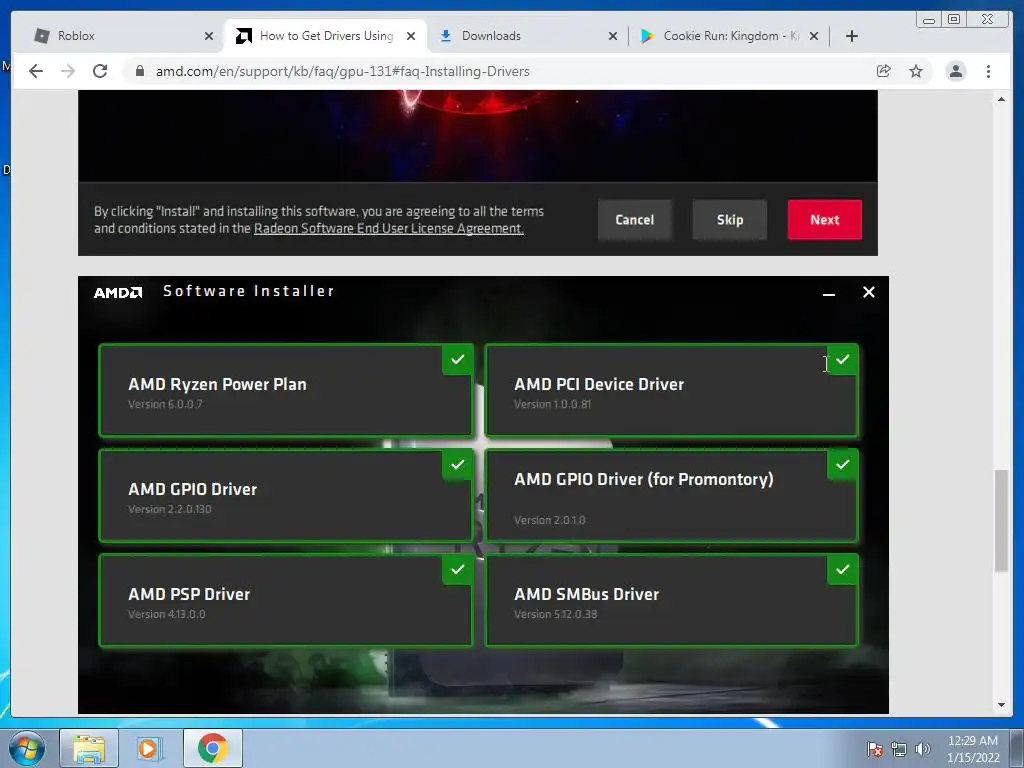Toggle the AMD PCI Device Driver checkbox

pyautogui.click(x=842, y=360)
